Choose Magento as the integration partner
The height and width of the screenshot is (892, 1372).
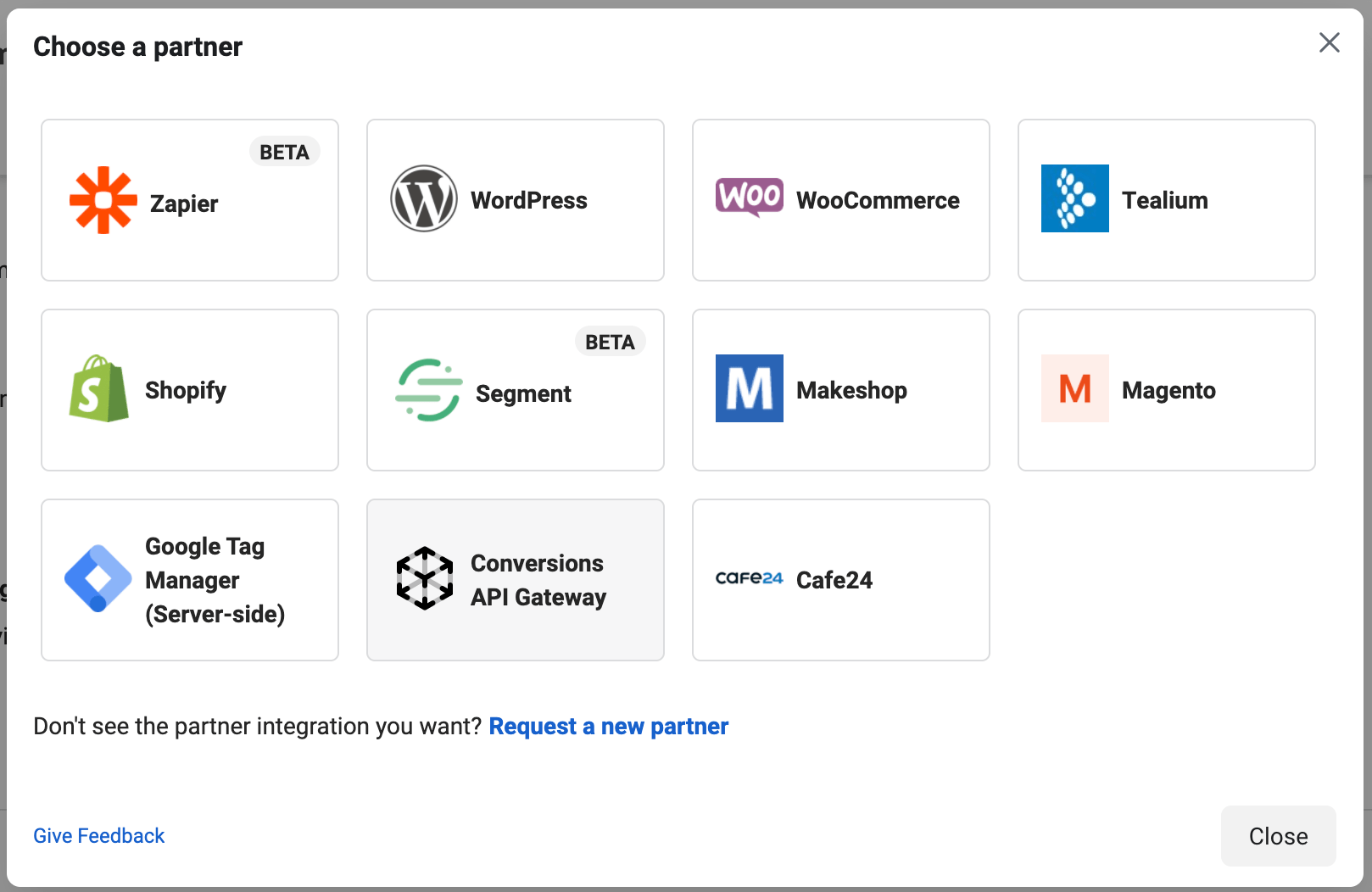point(1165,390)
